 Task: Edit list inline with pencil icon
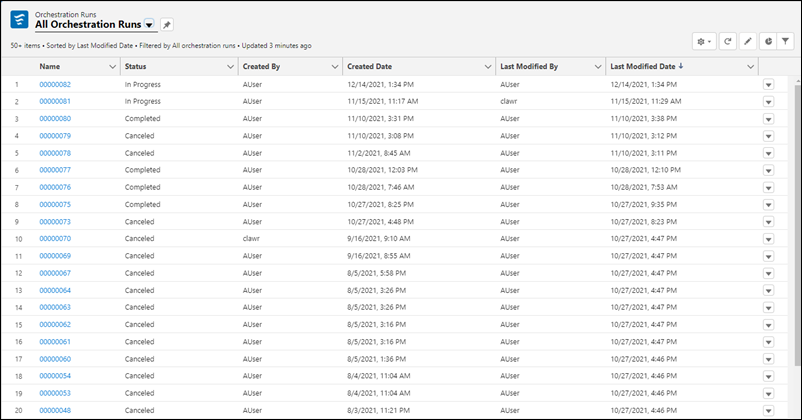pyautogui.click(x=748, y=41)
